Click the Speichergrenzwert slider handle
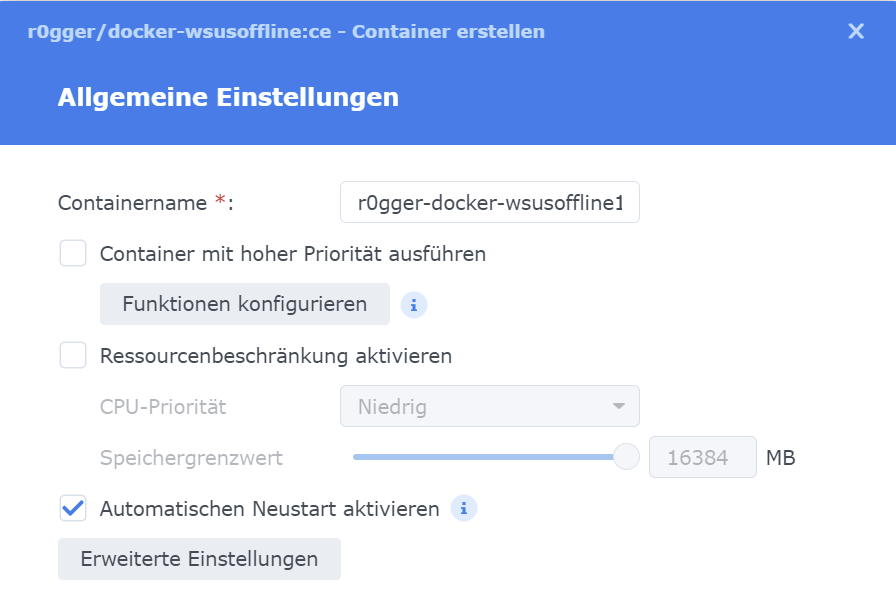Image resolution: width=896 pixels, height=594 pixels. (626, 457)
